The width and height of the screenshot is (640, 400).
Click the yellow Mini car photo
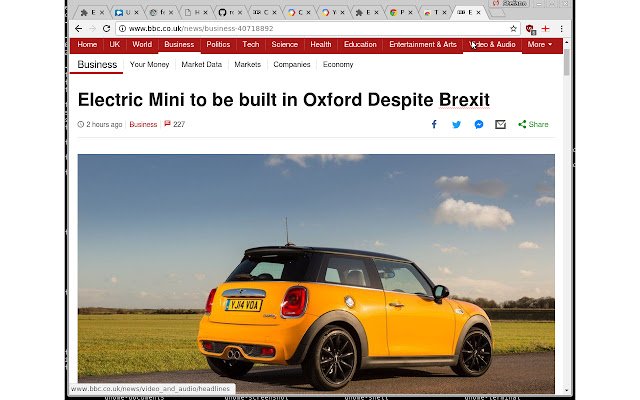coord(316,273)
